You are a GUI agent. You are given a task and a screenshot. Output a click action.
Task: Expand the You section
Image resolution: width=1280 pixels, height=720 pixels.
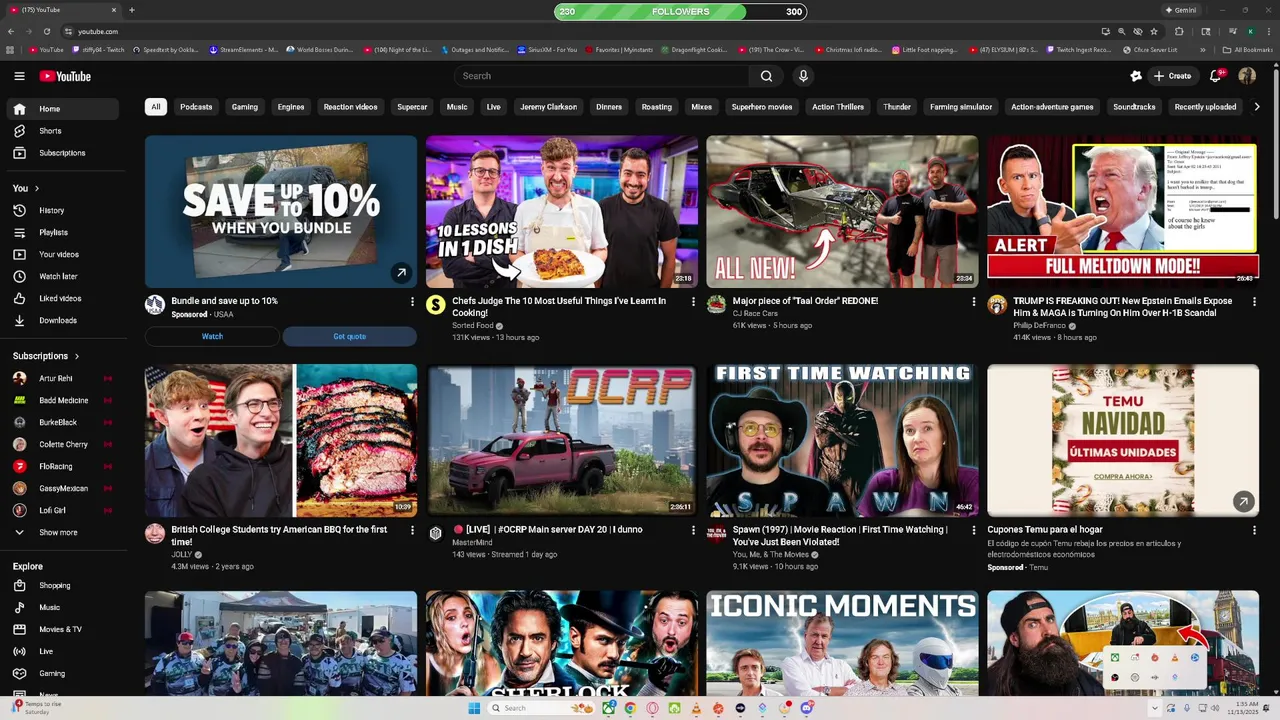(x=26, y=188)
